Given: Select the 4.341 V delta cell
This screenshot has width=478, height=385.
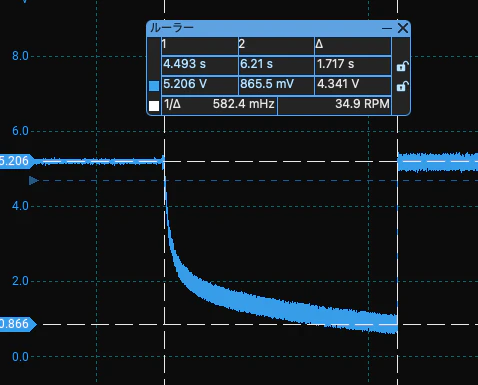Looking at the screenshot, I should (353, 85).
